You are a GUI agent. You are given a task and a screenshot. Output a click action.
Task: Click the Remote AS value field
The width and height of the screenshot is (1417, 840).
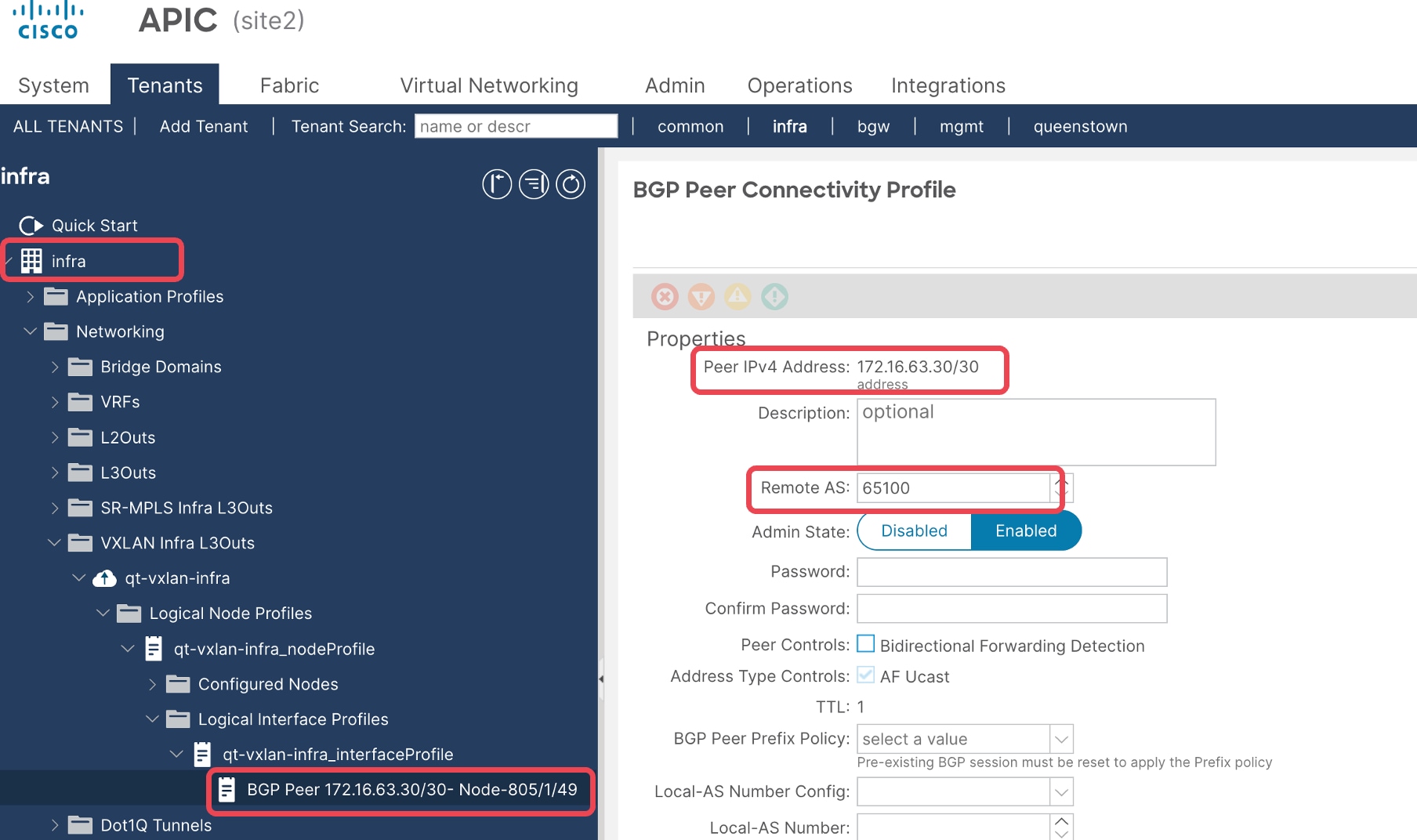pyautogui.click(x=953, y=487)
